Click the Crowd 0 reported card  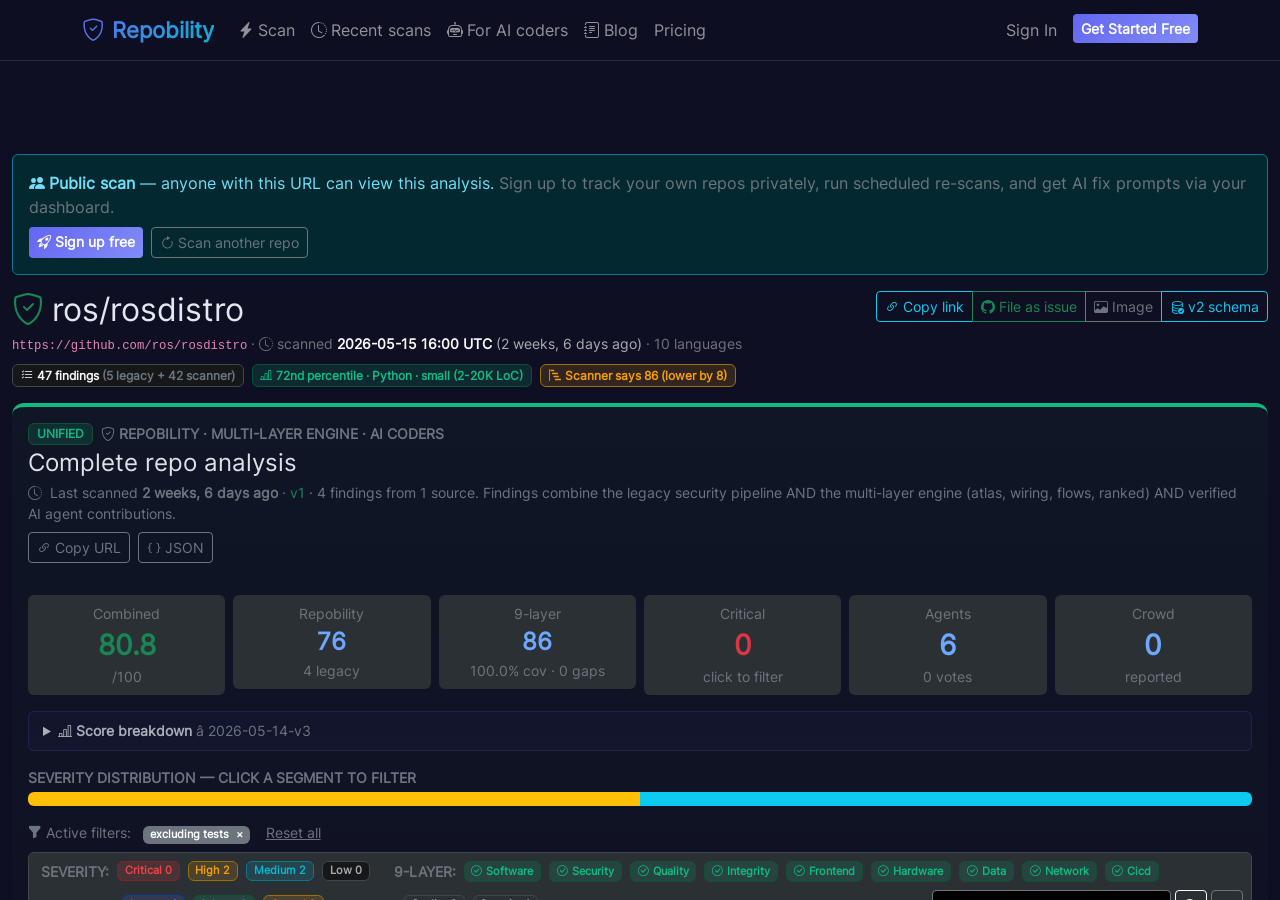click(x=1153, y=645)
